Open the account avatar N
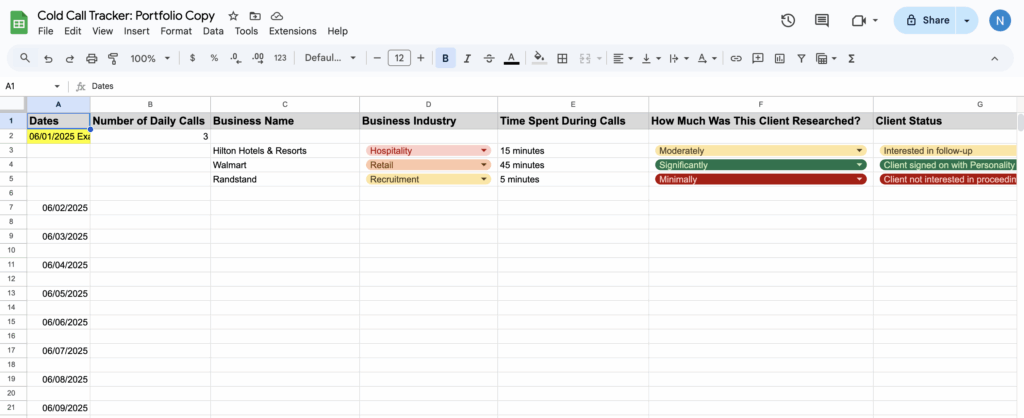The image size is (1024, 418). pos(1000,20)
